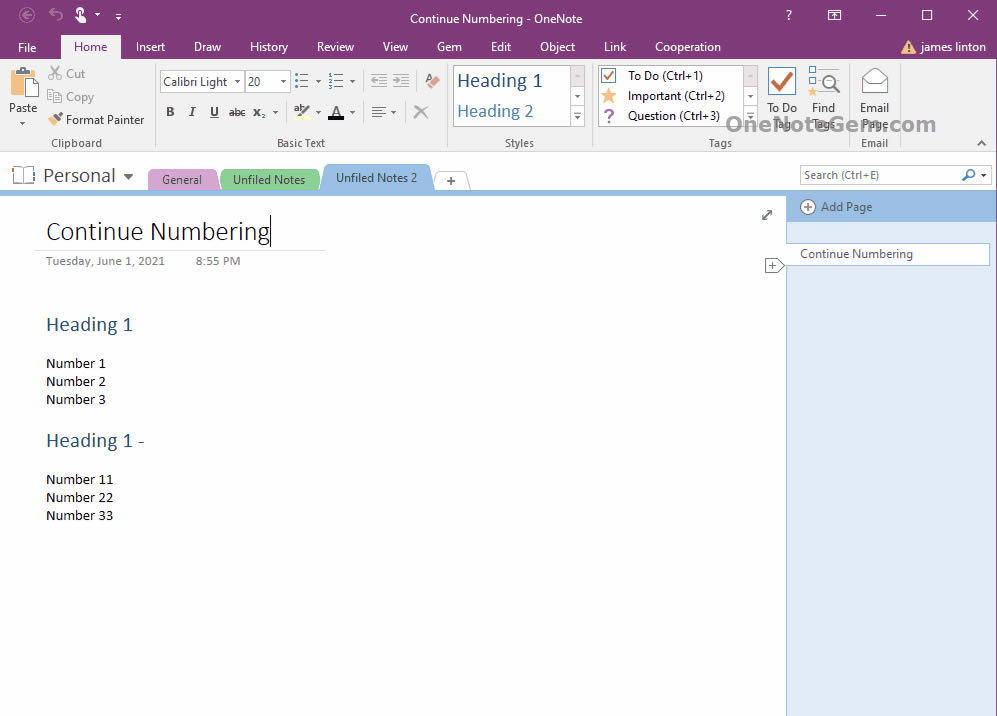This screenshot has height=716, width=997.
Task: Apply text highlight color
Action: (303, 111)
